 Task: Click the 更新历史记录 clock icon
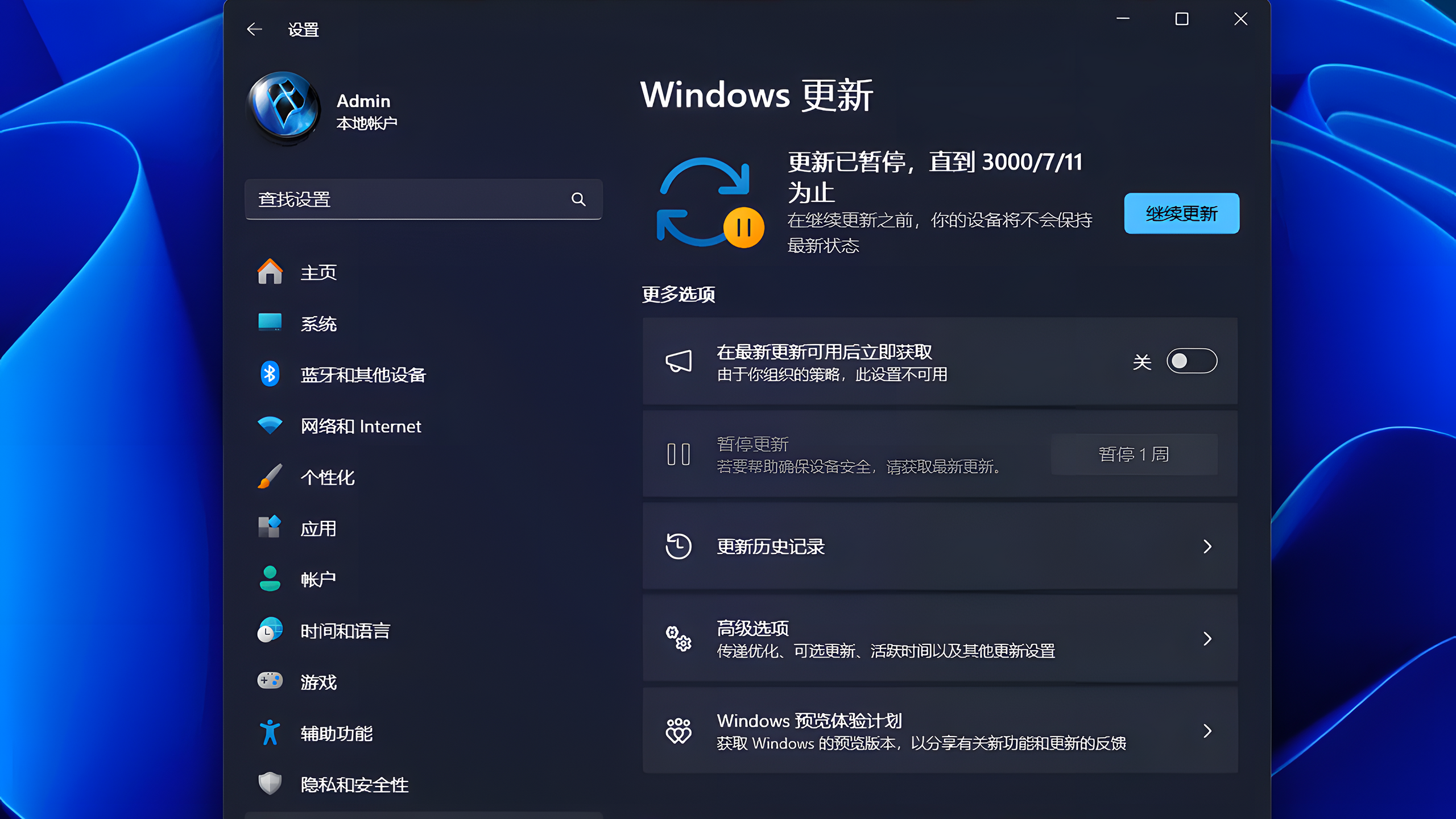coord(679,546)
